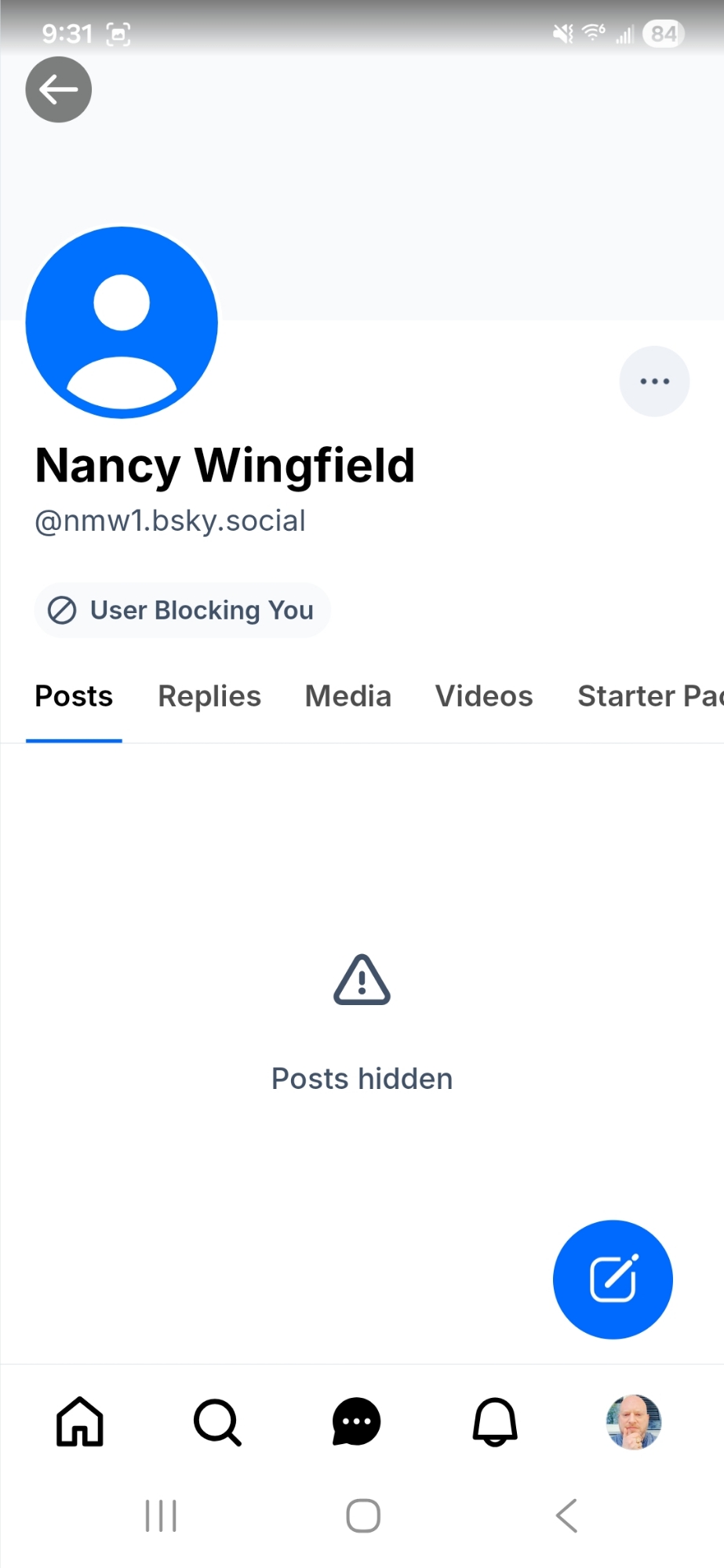Open my profile photo in bottom bar

pos(634,1421)
